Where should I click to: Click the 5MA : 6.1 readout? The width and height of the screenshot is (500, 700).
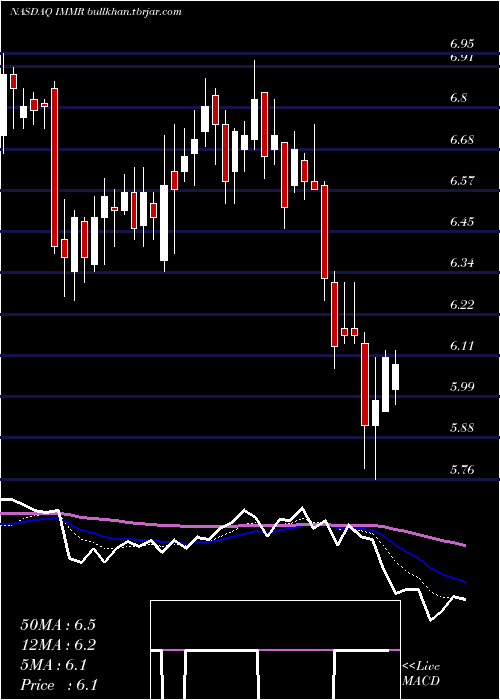pos(53,665)
